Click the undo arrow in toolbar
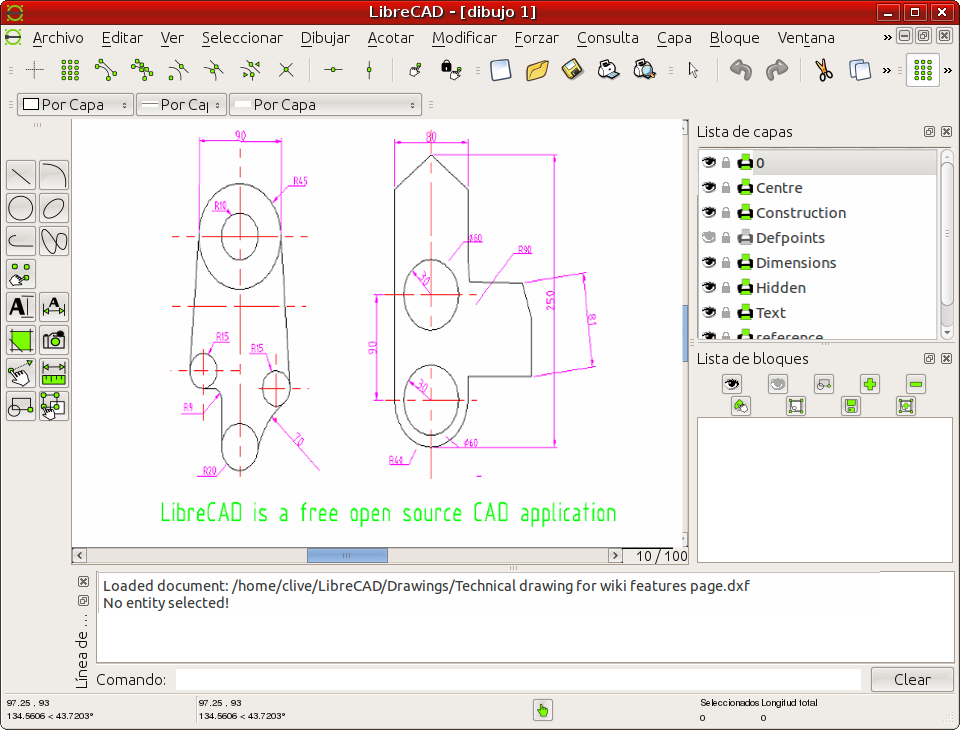The height and width of the screenshot is (730, 960). pyautogui.click(x=740, y=70)
